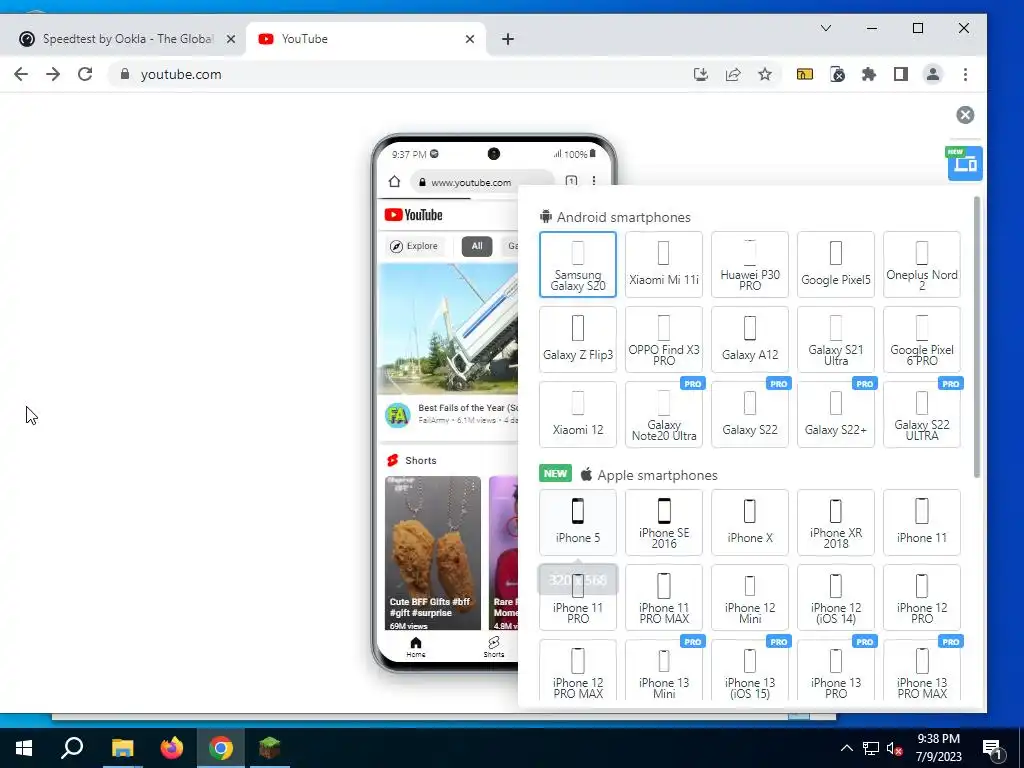Viewport: 1024px width, 768px height.
Task: Toggle the Chrome side panel
Action: (x=901, y=74)
